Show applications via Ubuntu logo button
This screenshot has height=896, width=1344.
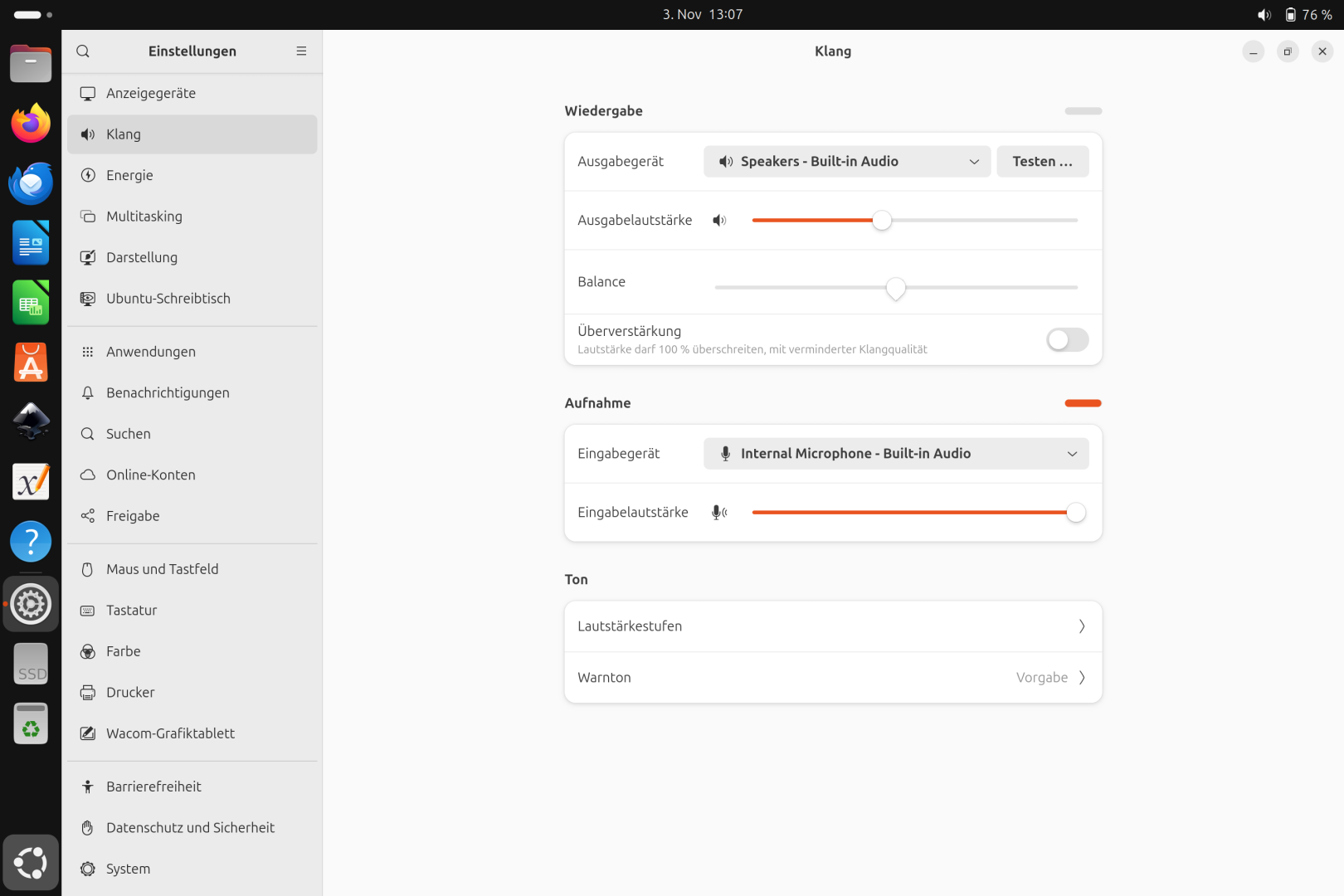[31, 863]
